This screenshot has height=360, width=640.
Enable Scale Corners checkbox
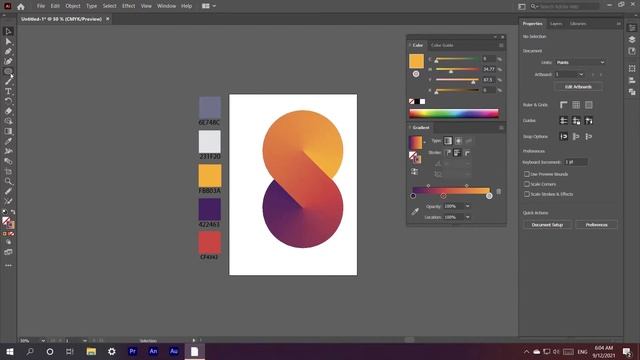527,184
